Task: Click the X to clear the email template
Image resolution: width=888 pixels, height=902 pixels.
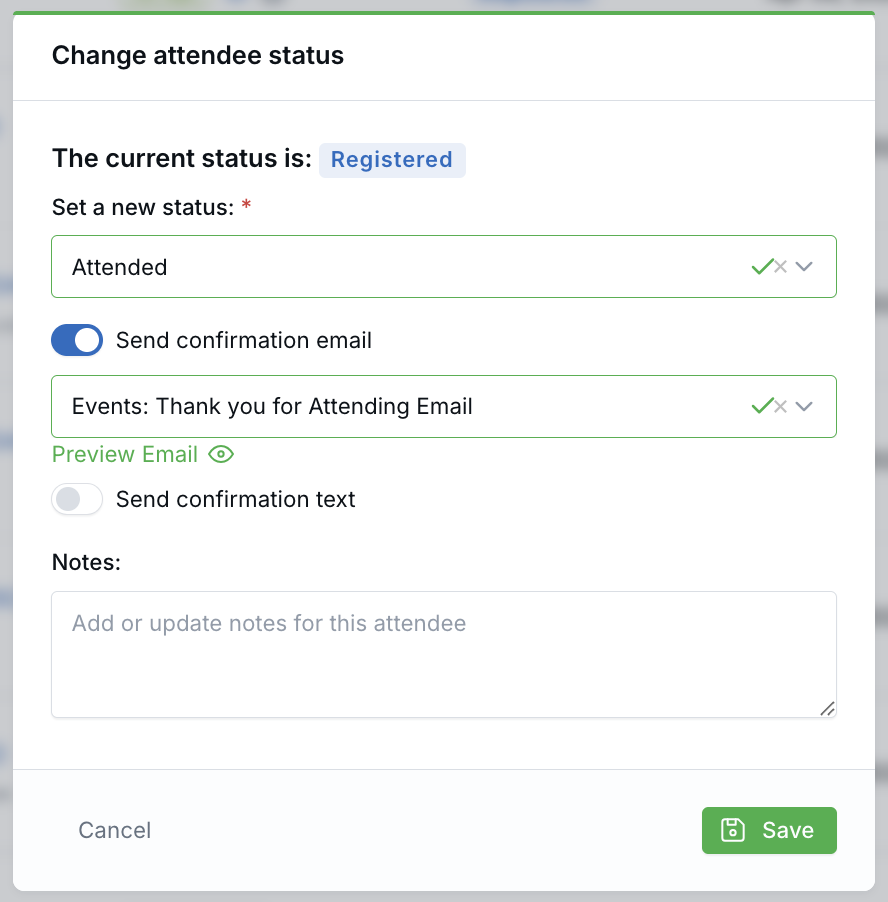Action: 780,406
